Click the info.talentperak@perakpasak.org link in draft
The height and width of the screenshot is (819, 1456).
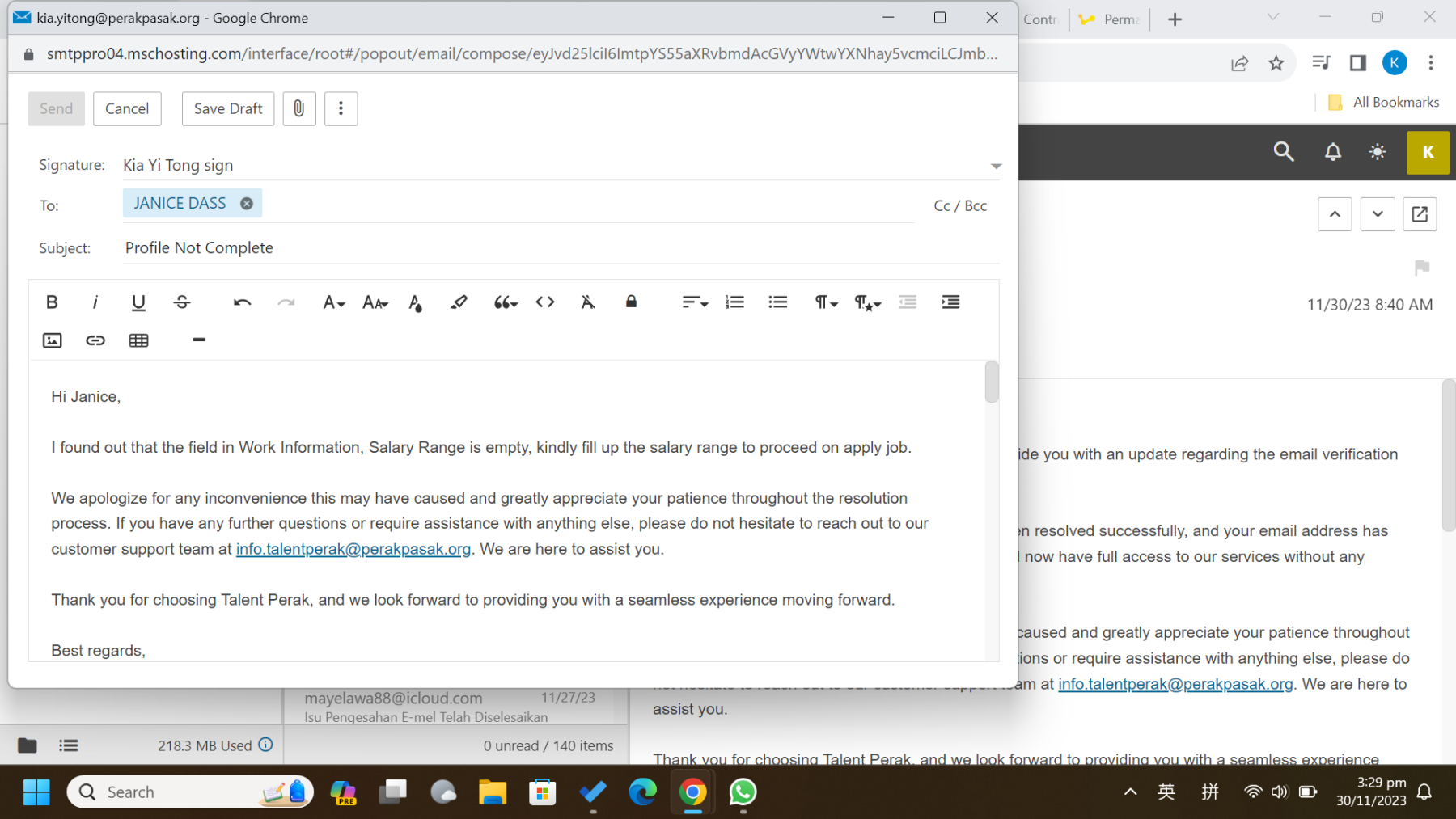click(353, 549)
